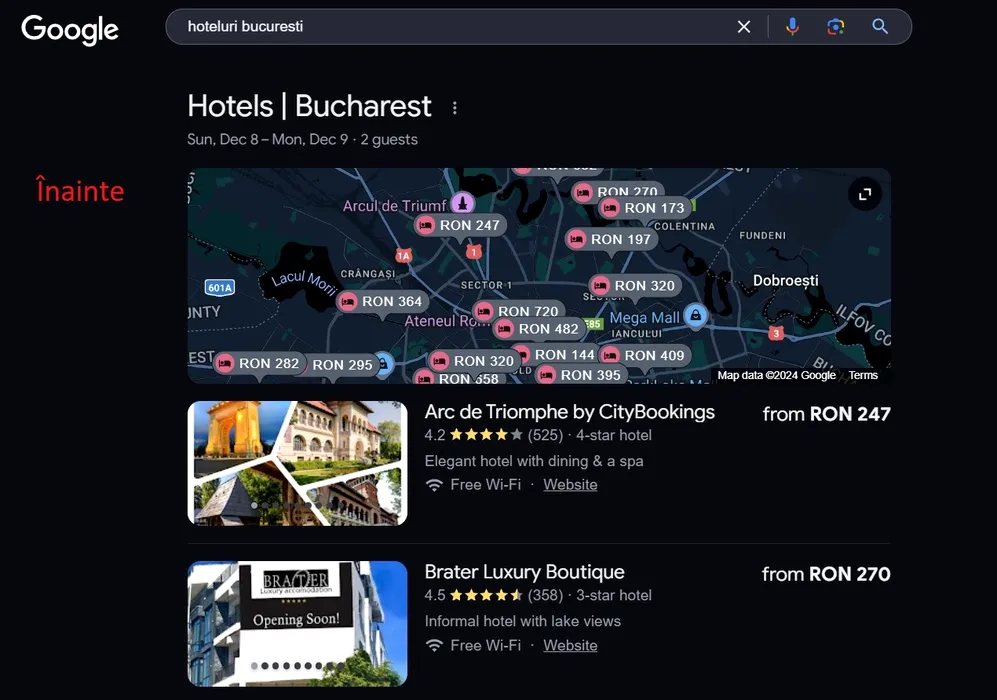
Task: Select the RON 247 map price pin
Action: point(461,225)
